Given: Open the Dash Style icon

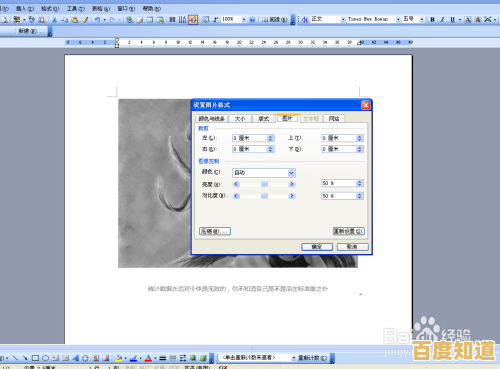Looking at the screenshot, I should point(173,358).
